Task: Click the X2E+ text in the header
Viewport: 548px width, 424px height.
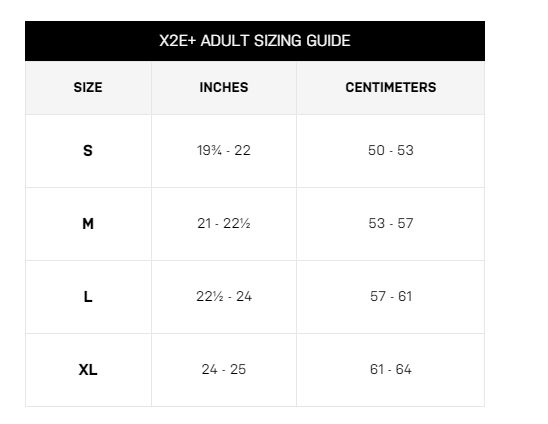Action: click(178, 41)
